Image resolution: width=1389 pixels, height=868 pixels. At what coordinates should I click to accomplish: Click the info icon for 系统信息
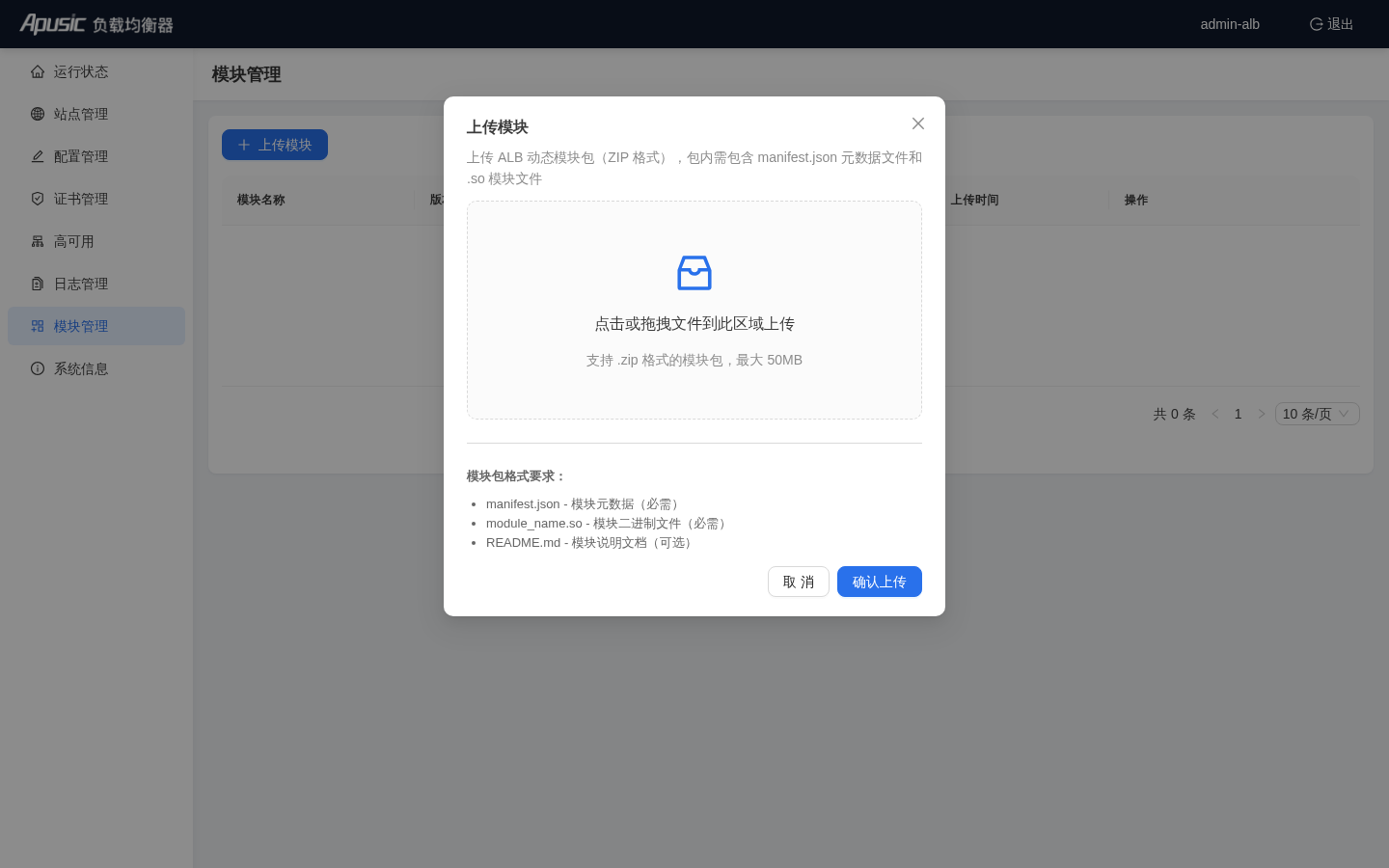pos(38,368)
